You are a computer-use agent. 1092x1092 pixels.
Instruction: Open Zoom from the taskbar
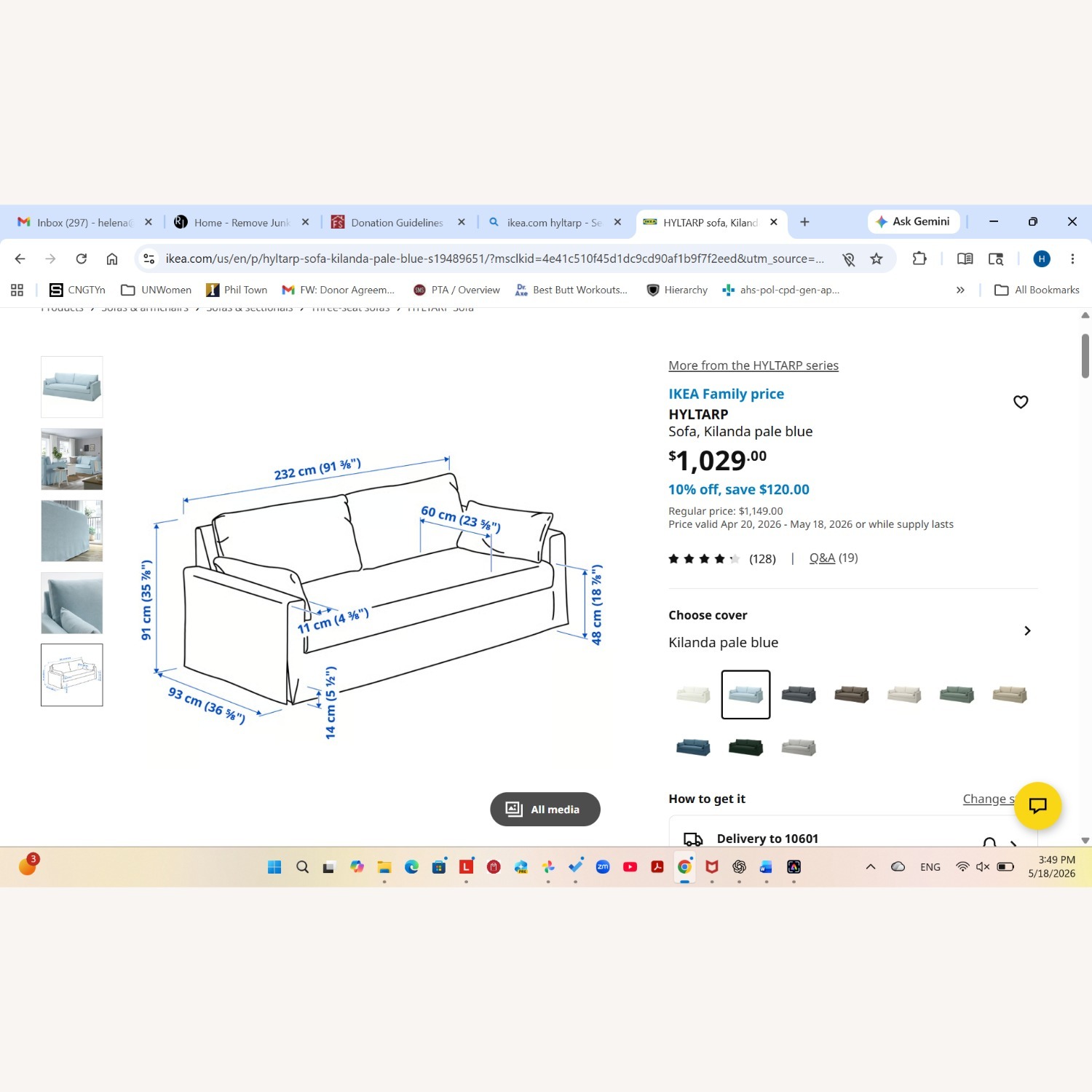click(603, 866)
